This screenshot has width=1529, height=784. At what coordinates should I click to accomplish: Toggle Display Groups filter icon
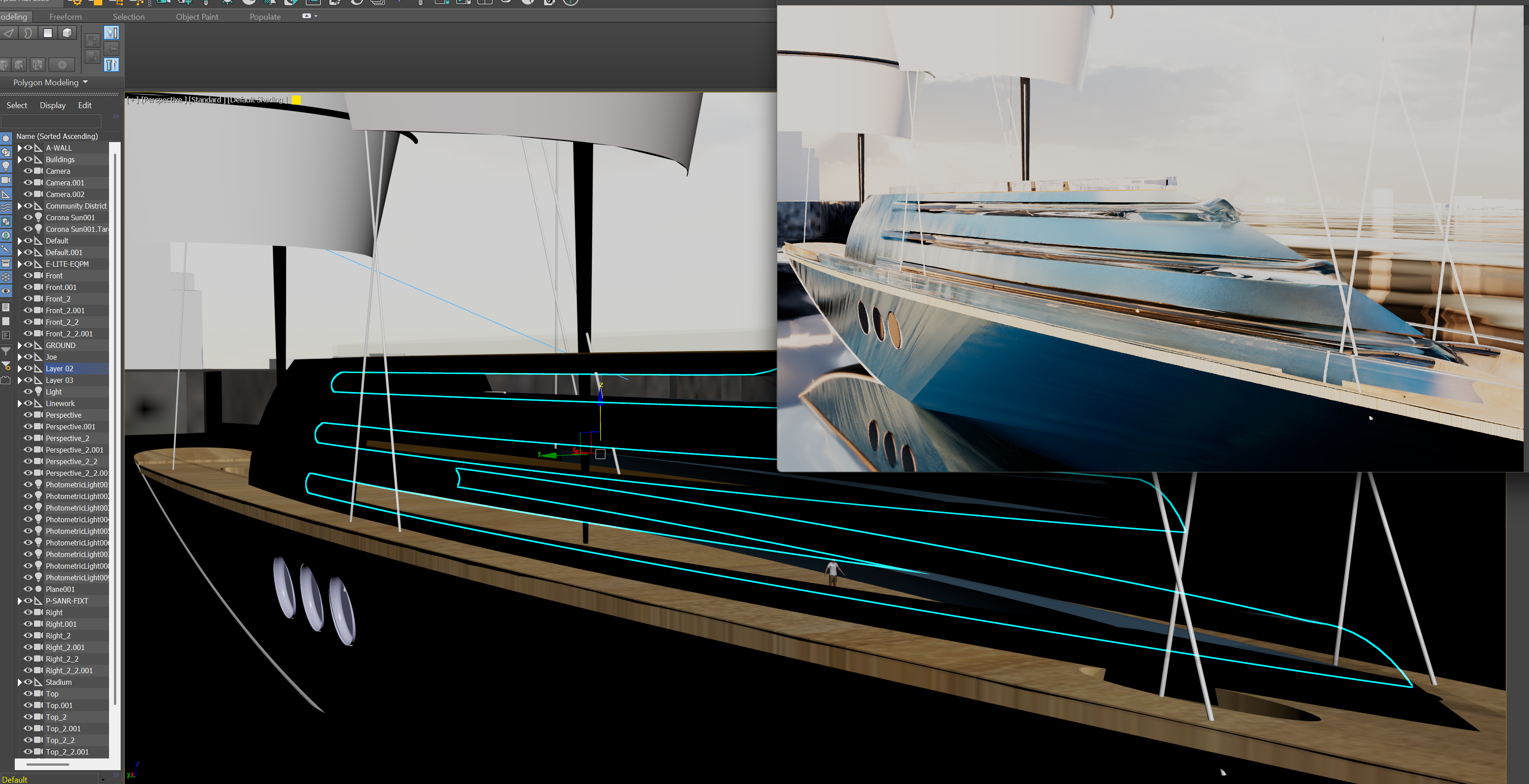(6, 222)
